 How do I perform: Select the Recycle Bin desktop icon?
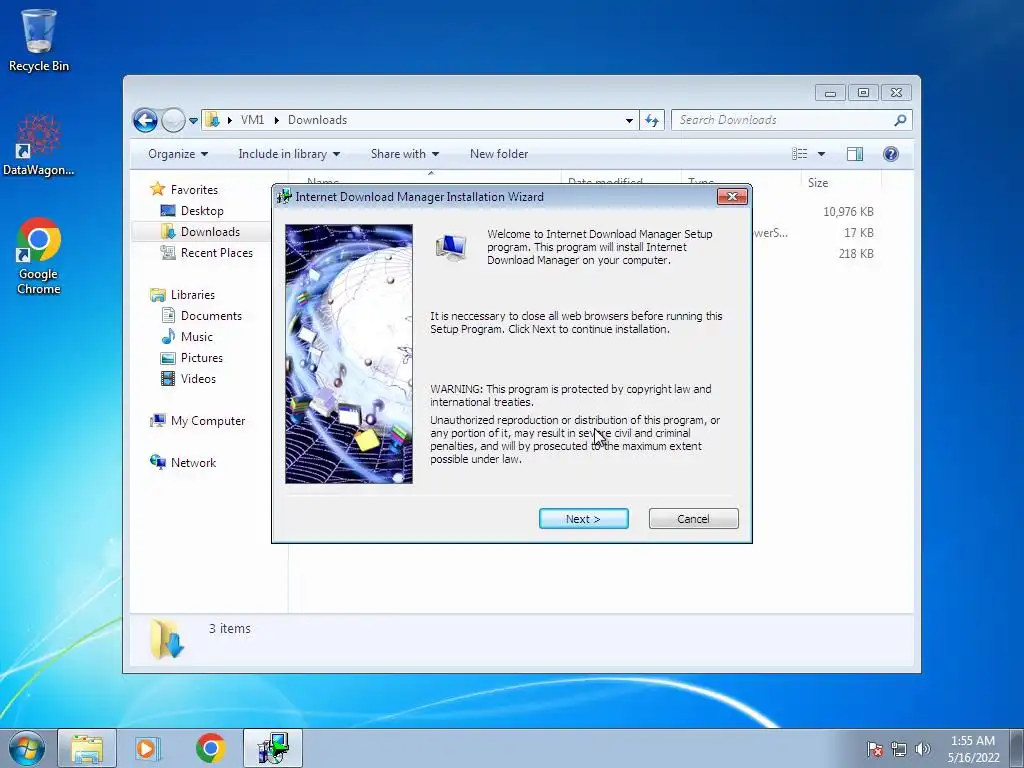point(39,40)
